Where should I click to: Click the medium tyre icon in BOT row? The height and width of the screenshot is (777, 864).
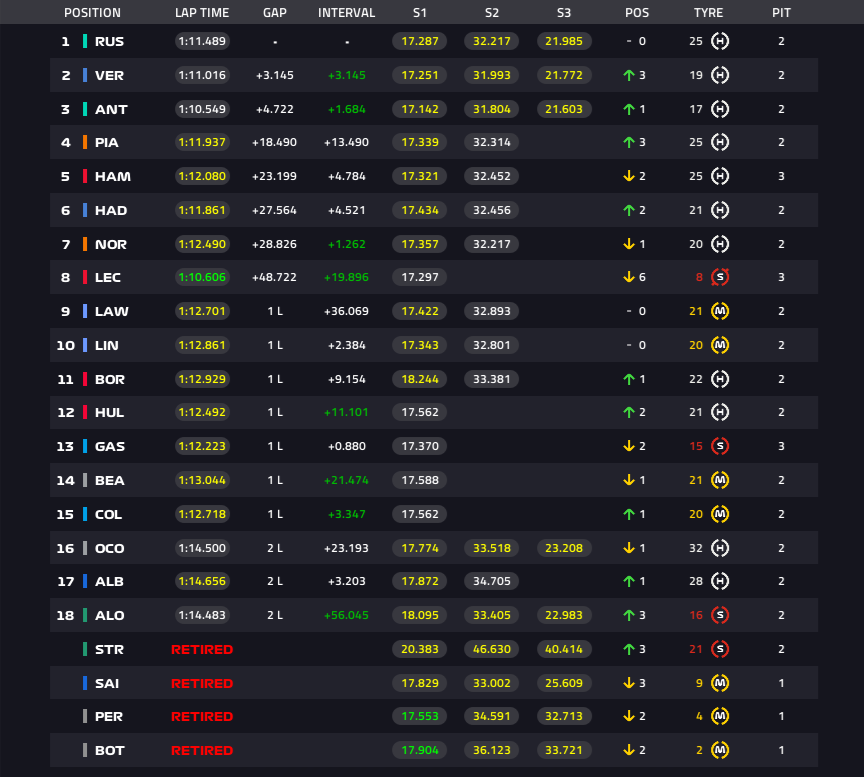pyautogui.click(x=720, y=750)
